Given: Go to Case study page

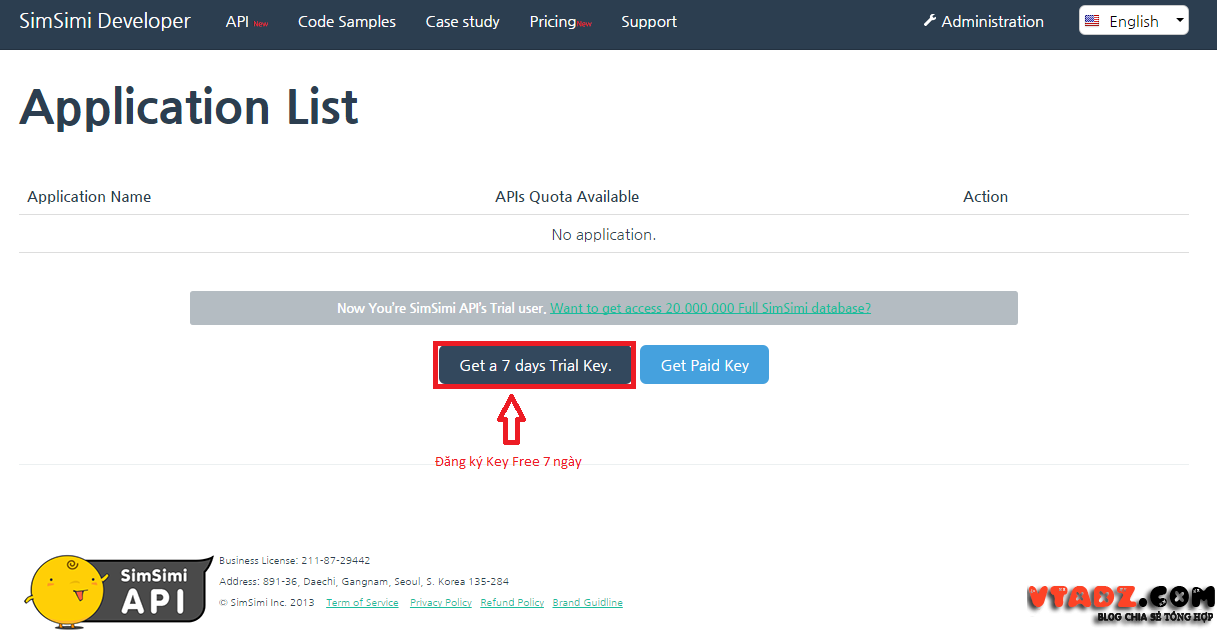Looking at the screenshot, I should tap(463, 22).
